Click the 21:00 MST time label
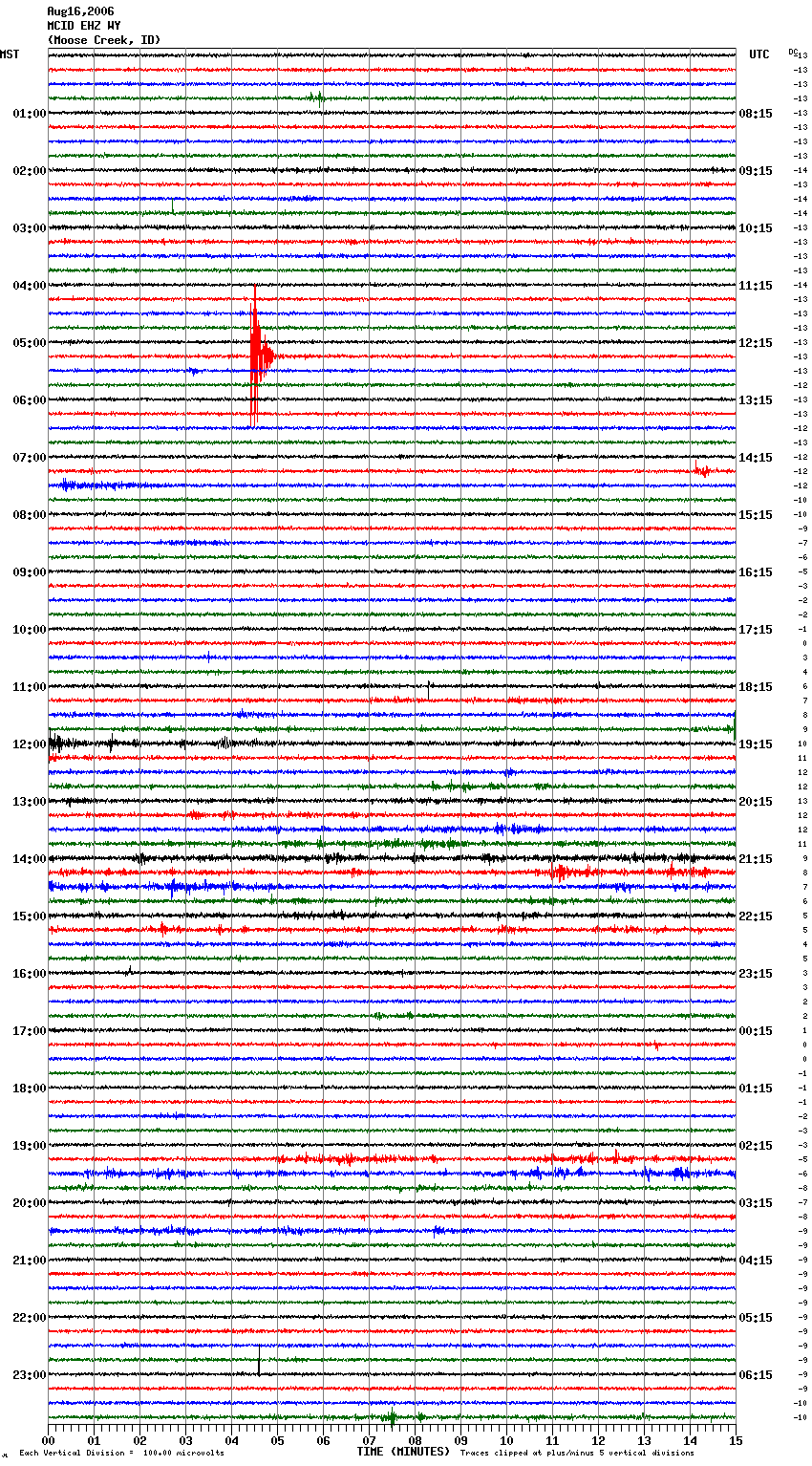812x1466 pixels. (30, 1261)
